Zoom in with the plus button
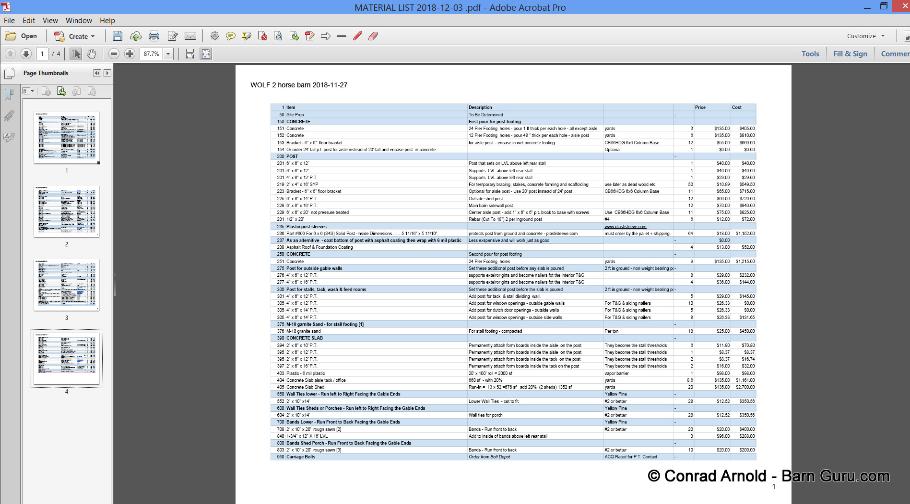Screen dimensions: 910x504 tap(129, 53)
